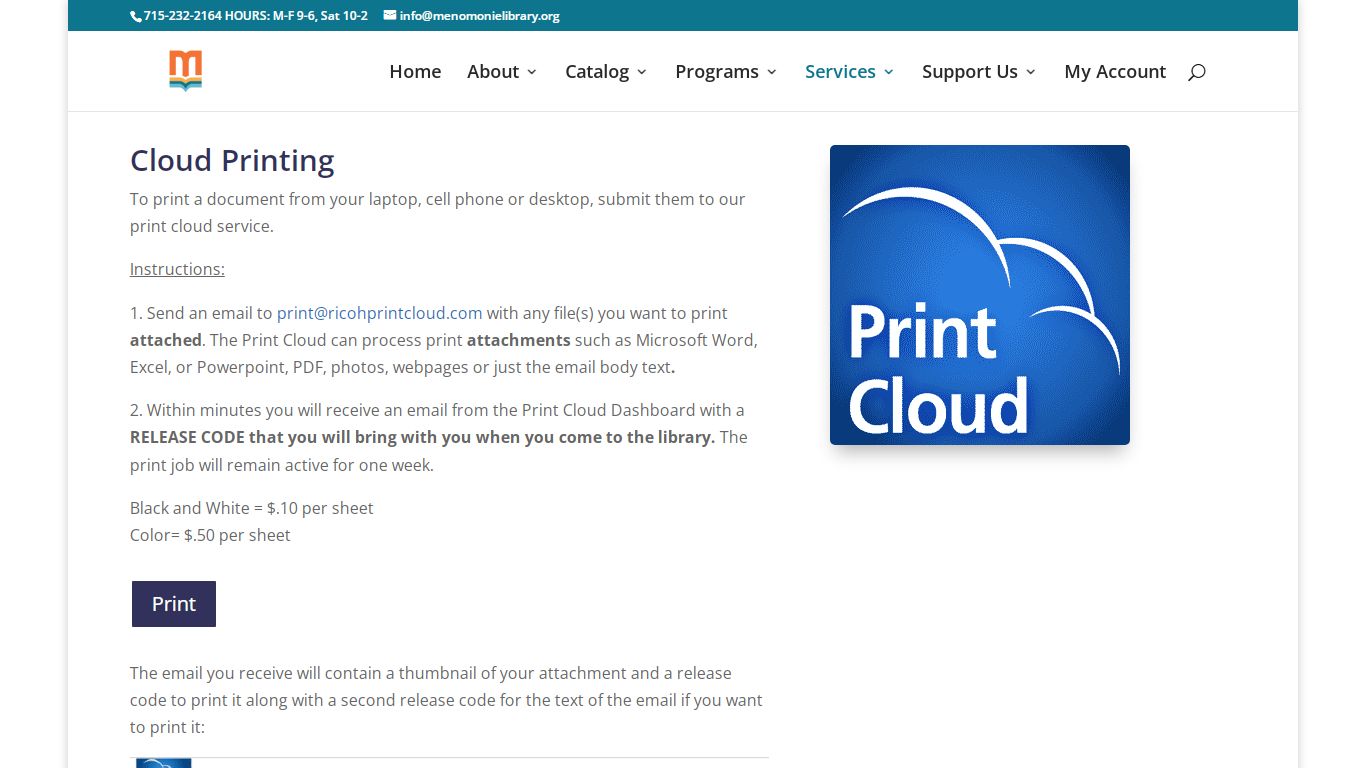This screenshot has width=1366, height=768.
Task: Click the underlined Instructions: text
Action: (177, 269)
